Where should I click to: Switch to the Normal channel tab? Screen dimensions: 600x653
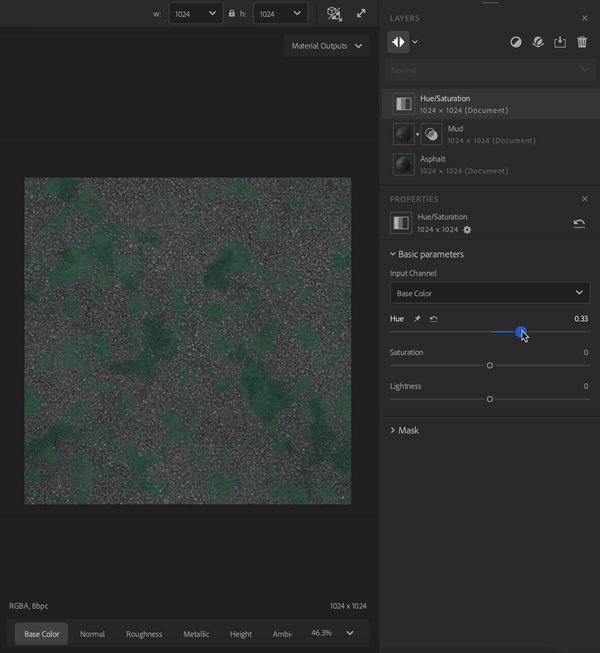(x=92, y=634)
